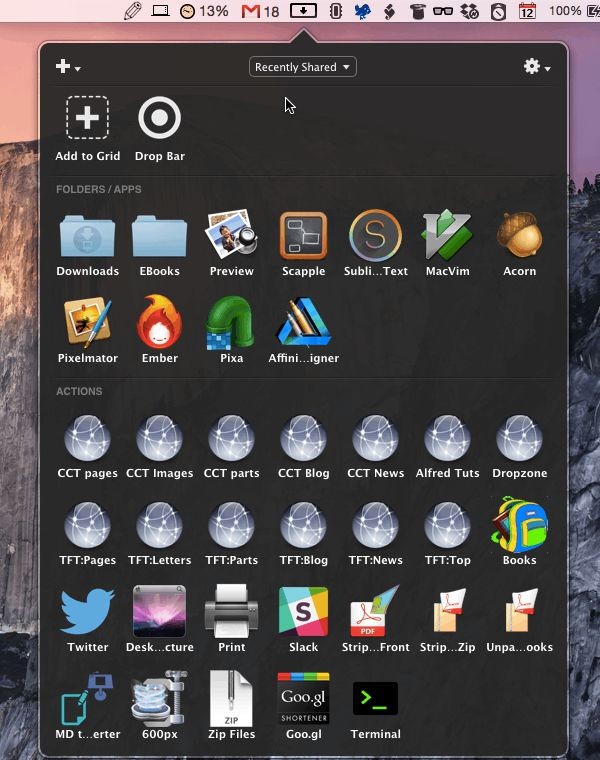This screenshot has width=600, height=760.
Task: Click the TFT:News action
Action: 376,525
